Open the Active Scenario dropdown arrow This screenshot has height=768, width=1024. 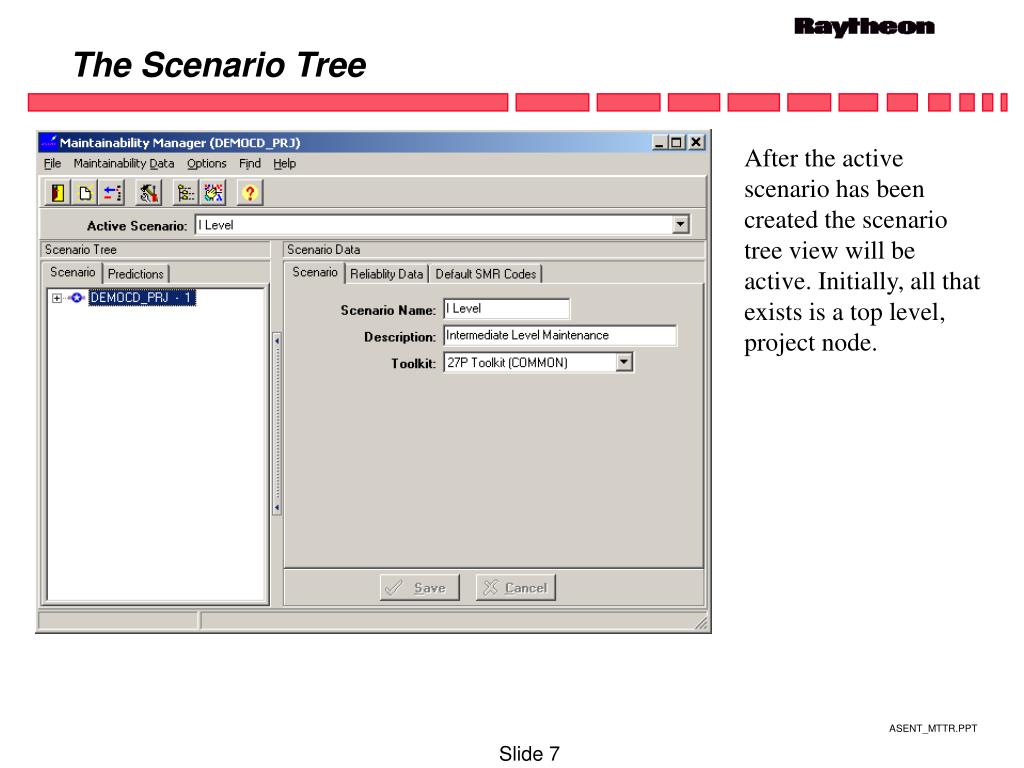(680, 225)
